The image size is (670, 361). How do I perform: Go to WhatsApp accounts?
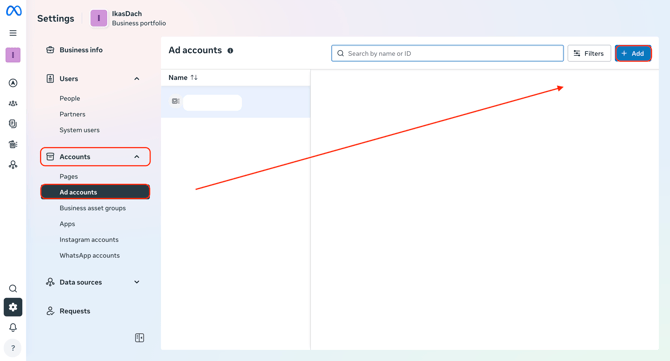click(x=89, y=255)
